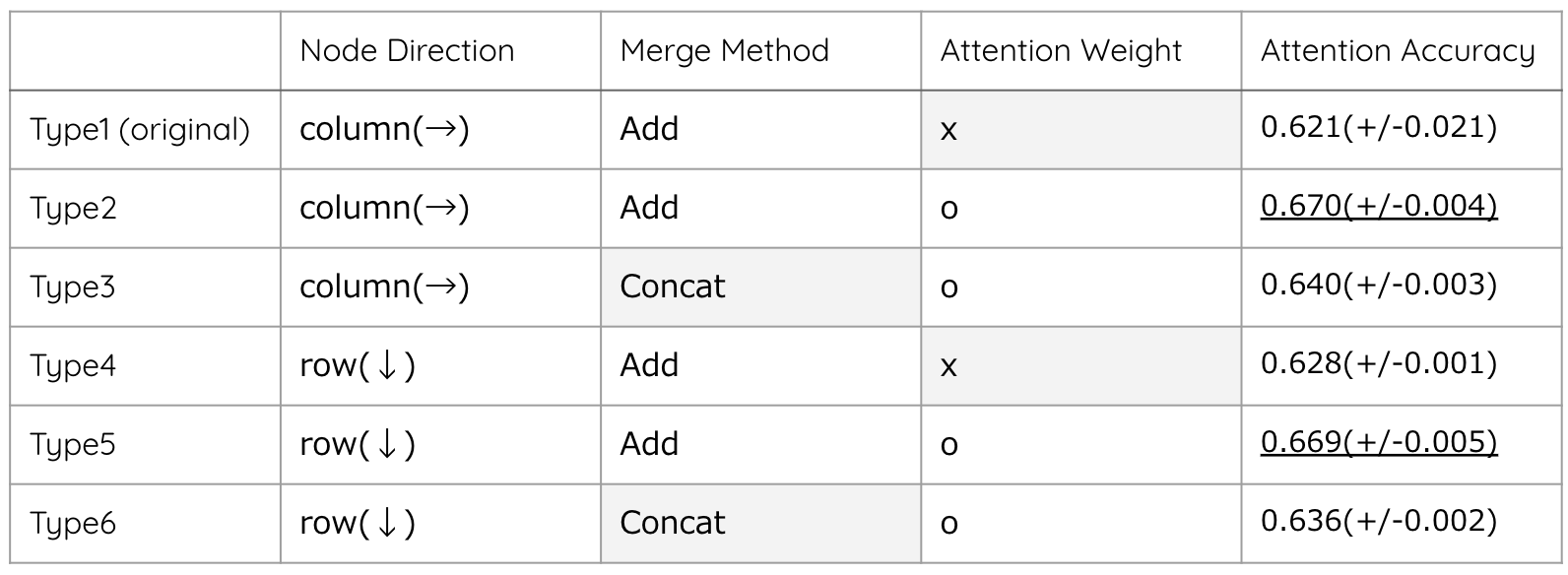This screenshot has width=1568, height=575.
Task: Select the Type5 row label
Action: (73, 444)
